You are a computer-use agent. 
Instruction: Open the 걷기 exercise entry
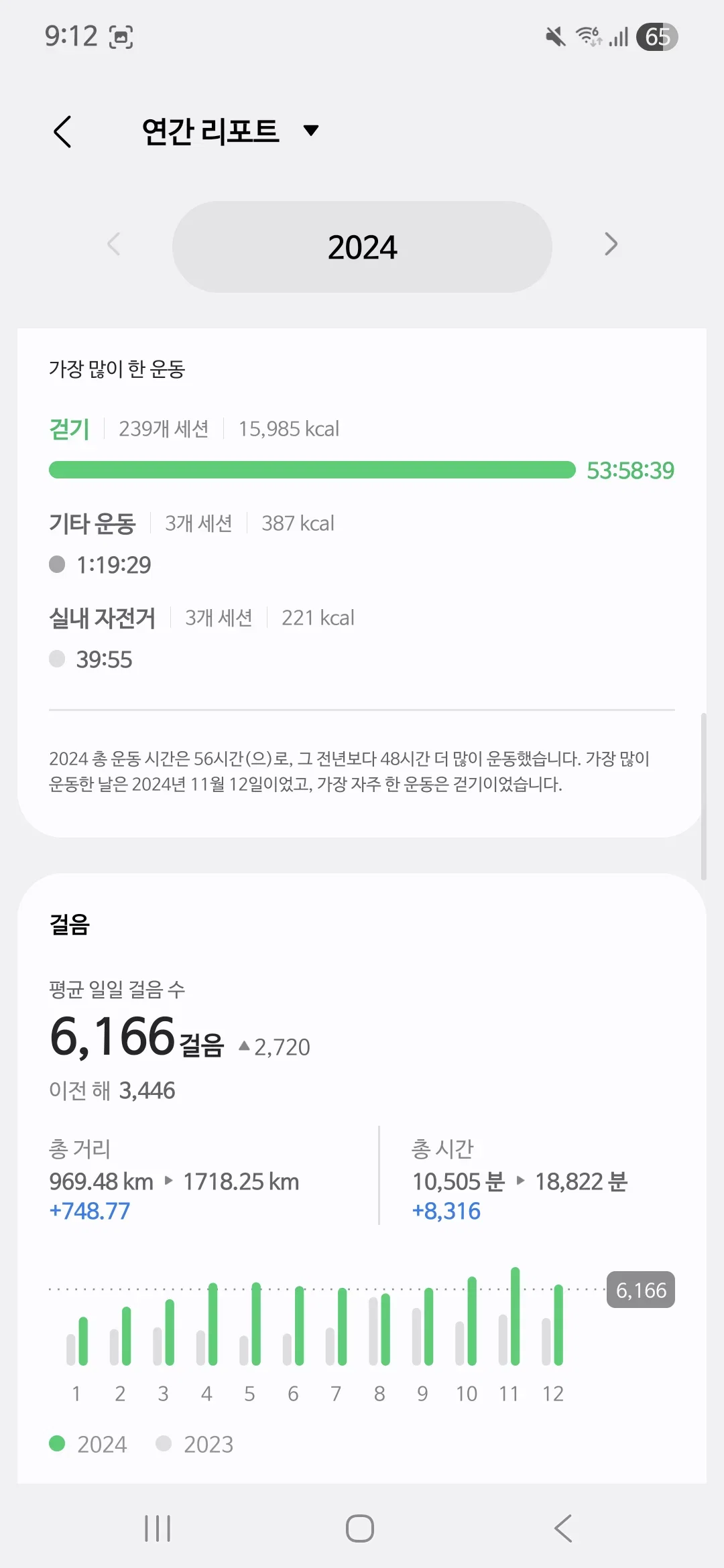[69, 429]
